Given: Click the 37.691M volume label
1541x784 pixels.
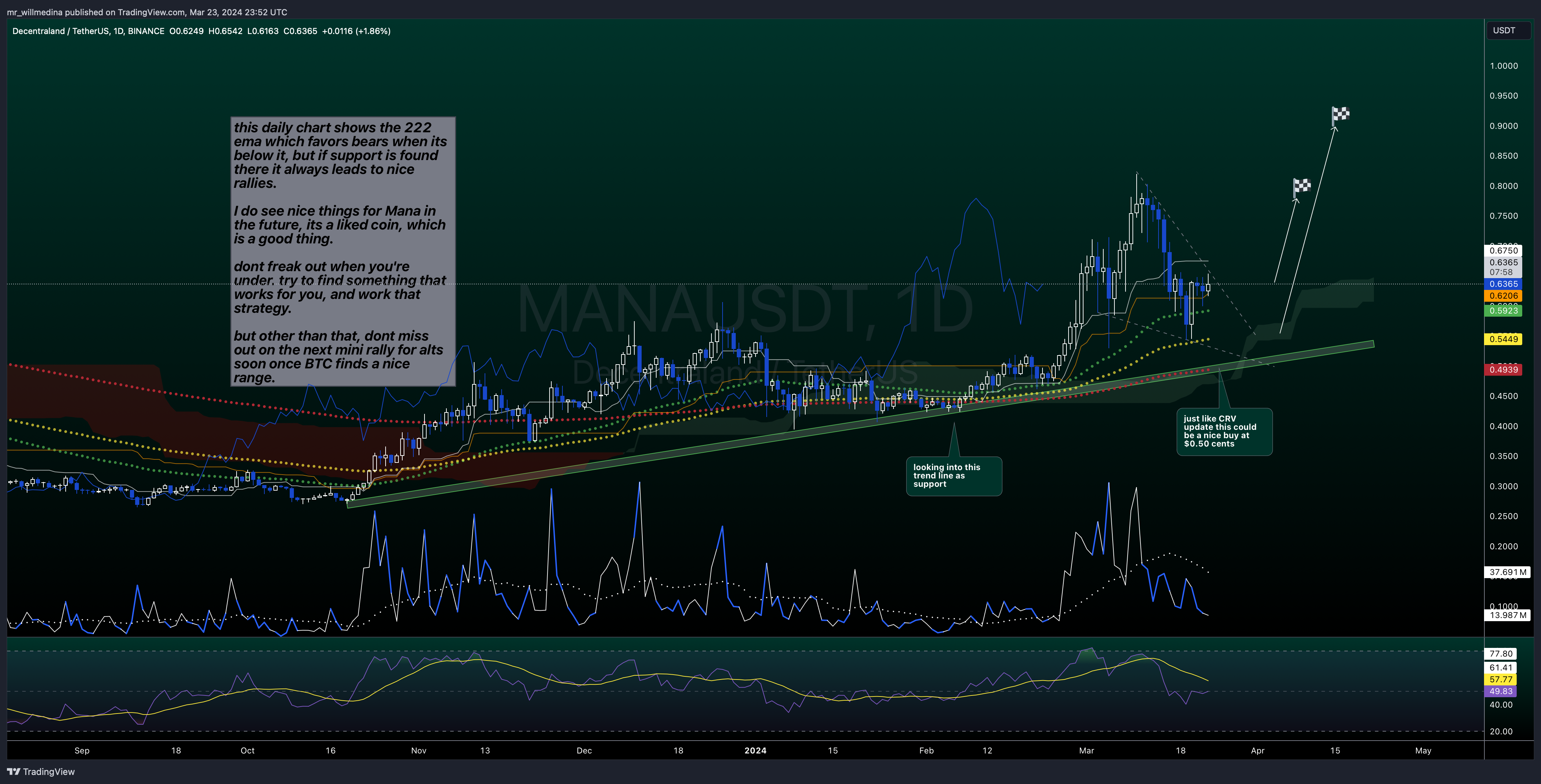Looking at the screenshot, I should [1508, 572].
